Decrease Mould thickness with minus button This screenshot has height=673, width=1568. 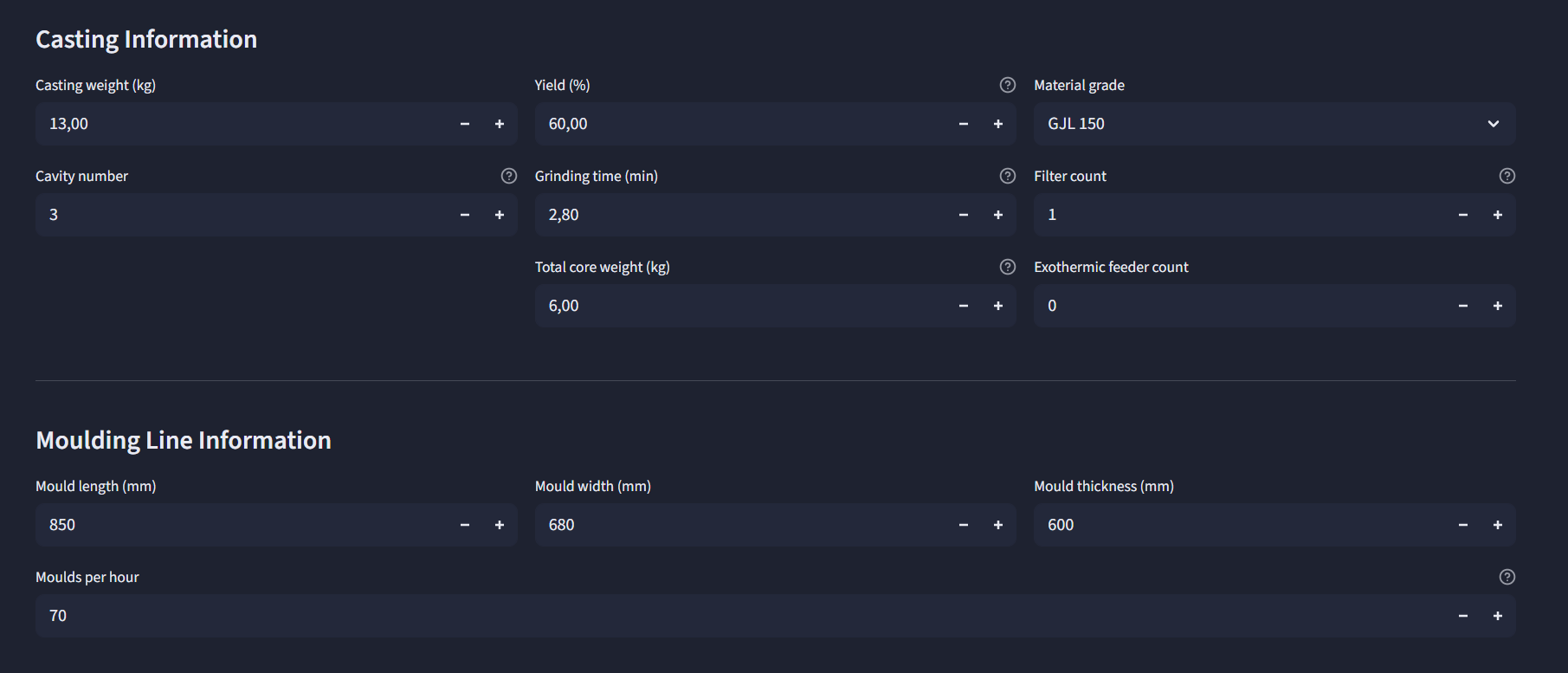(x=1463, y=525)
